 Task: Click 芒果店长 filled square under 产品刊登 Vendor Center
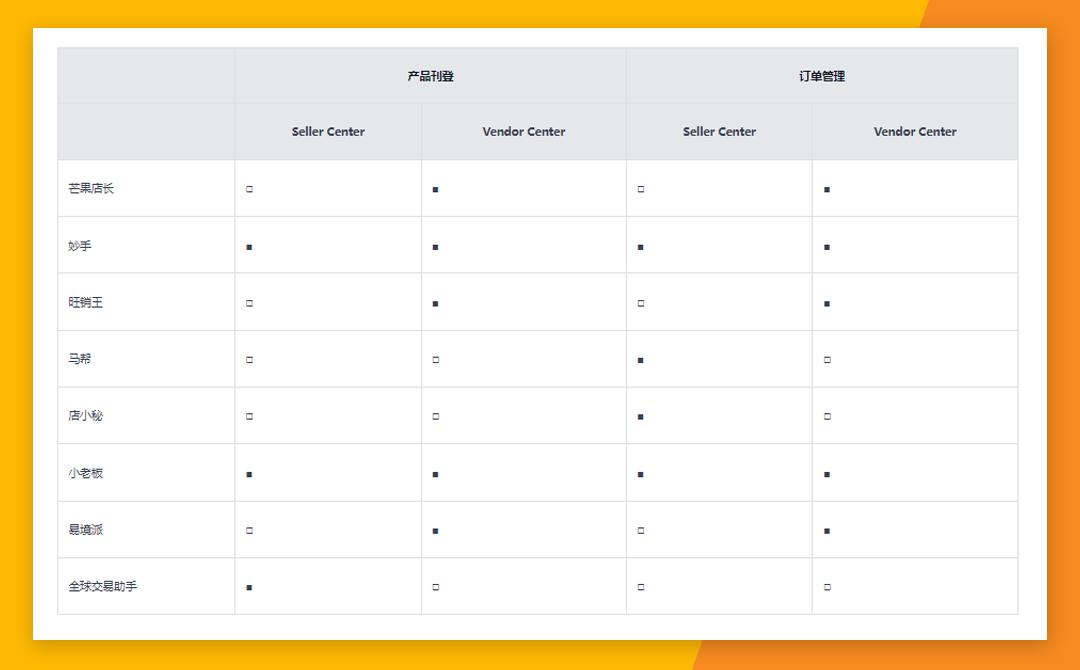click(x=435, y=189)
